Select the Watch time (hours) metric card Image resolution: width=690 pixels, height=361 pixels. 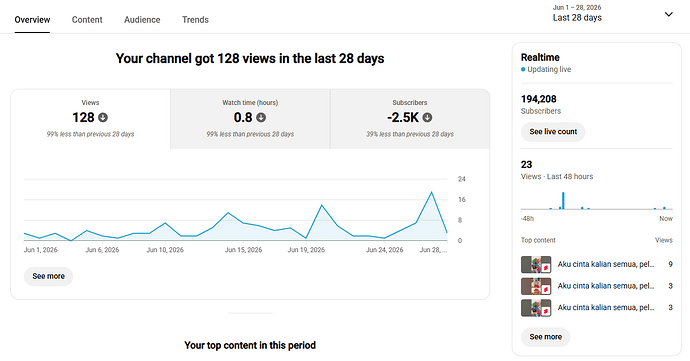tap(250, 119)
